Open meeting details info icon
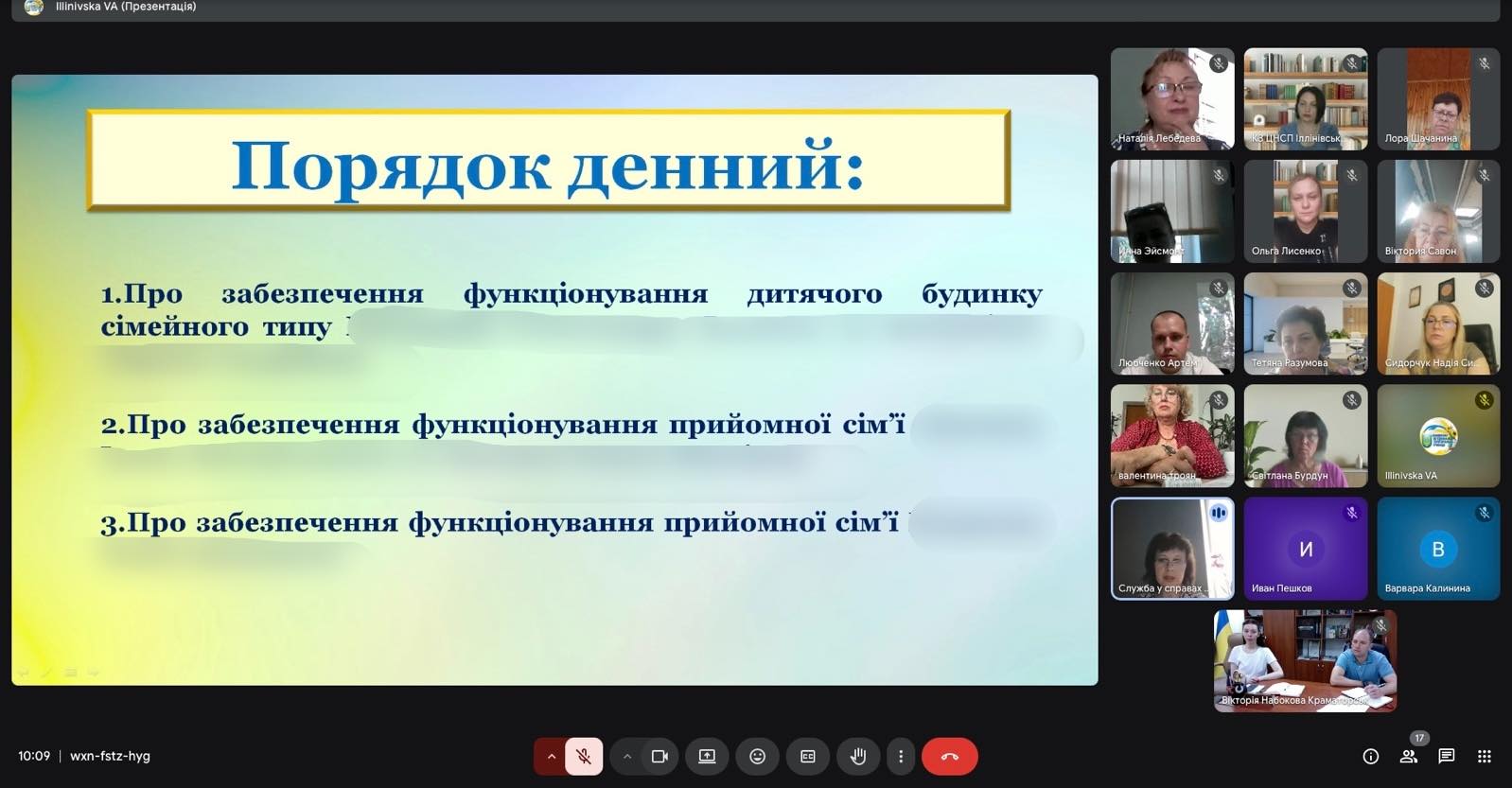Screen dimensions: 1512x788 [x=1370, y=757]
